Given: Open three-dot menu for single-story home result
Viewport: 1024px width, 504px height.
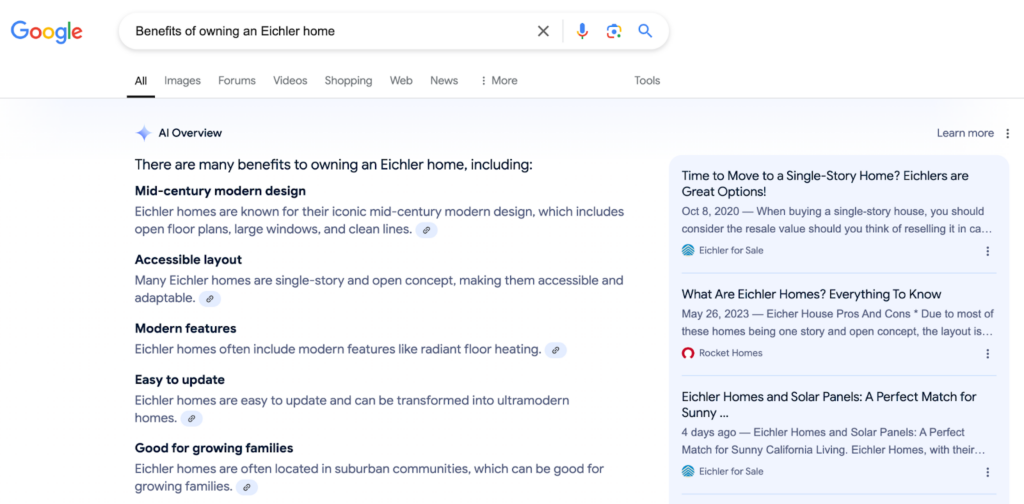Looking at the screenshot, I should pyautogui.click(x=988, y=251).
